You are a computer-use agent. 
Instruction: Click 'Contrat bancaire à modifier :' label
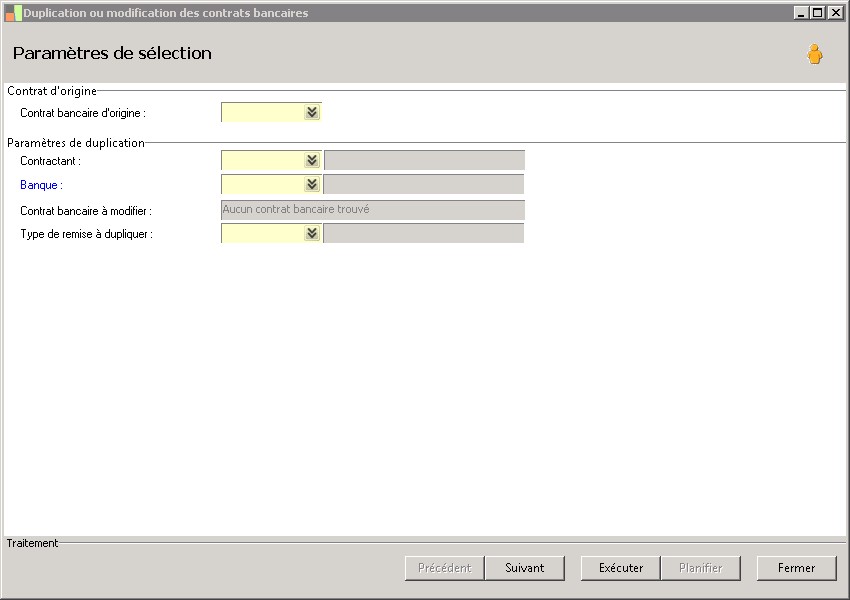(x=86, y=211)
